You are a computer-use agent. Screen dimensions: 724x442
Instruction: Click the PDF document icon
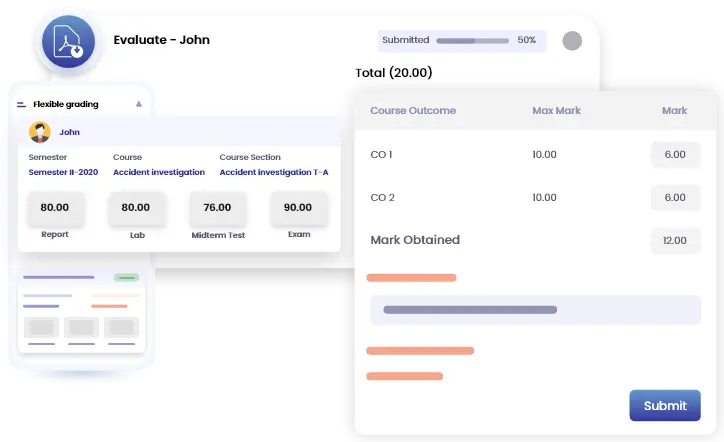point(71,42)
